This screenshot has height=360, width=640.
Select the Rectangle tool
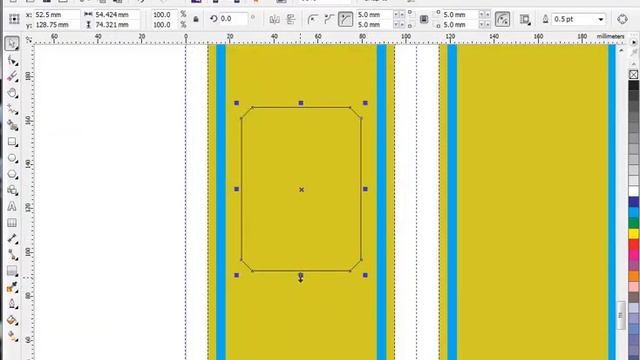12,142
